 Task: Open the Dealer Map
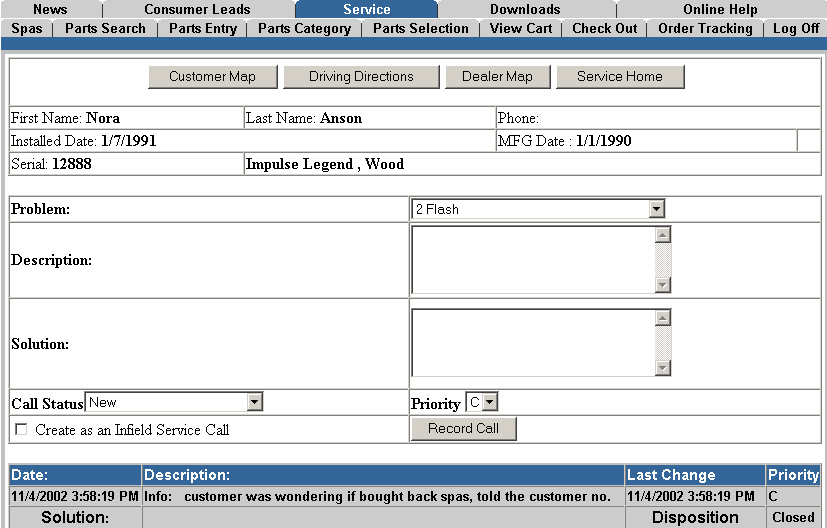pyautogui.click(x=497, y=77)
